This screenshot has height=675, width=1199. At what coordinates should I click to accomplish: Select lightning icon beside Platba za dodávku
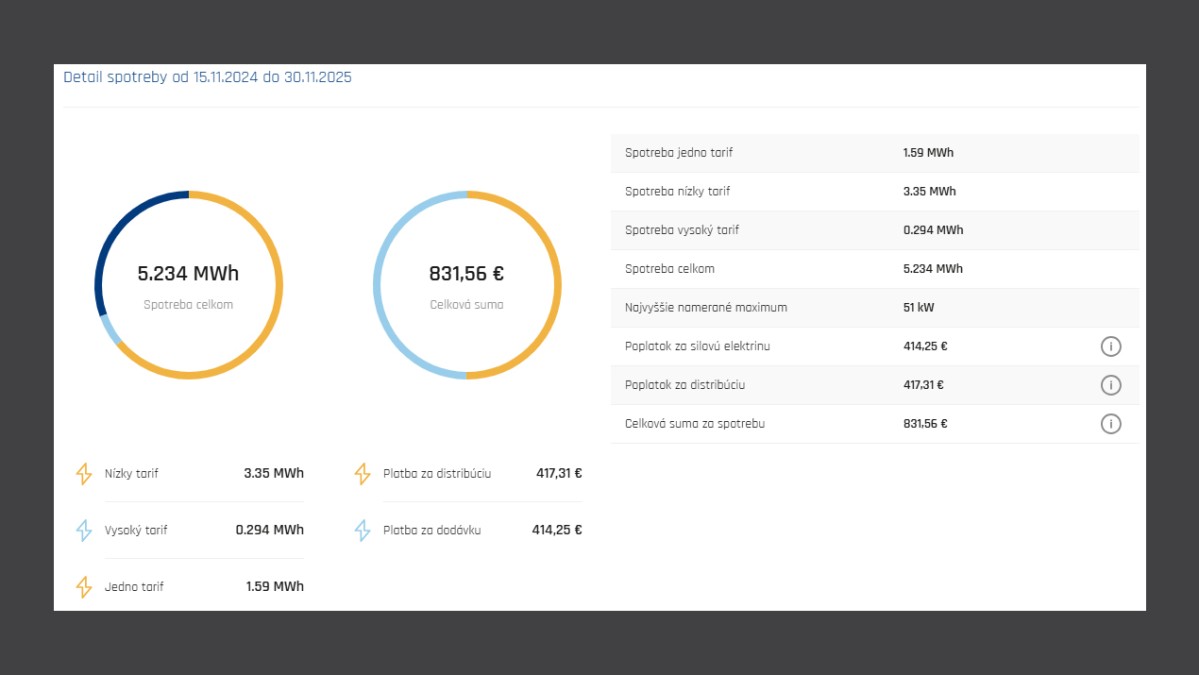pyautogui.click(x=362, y=530)
